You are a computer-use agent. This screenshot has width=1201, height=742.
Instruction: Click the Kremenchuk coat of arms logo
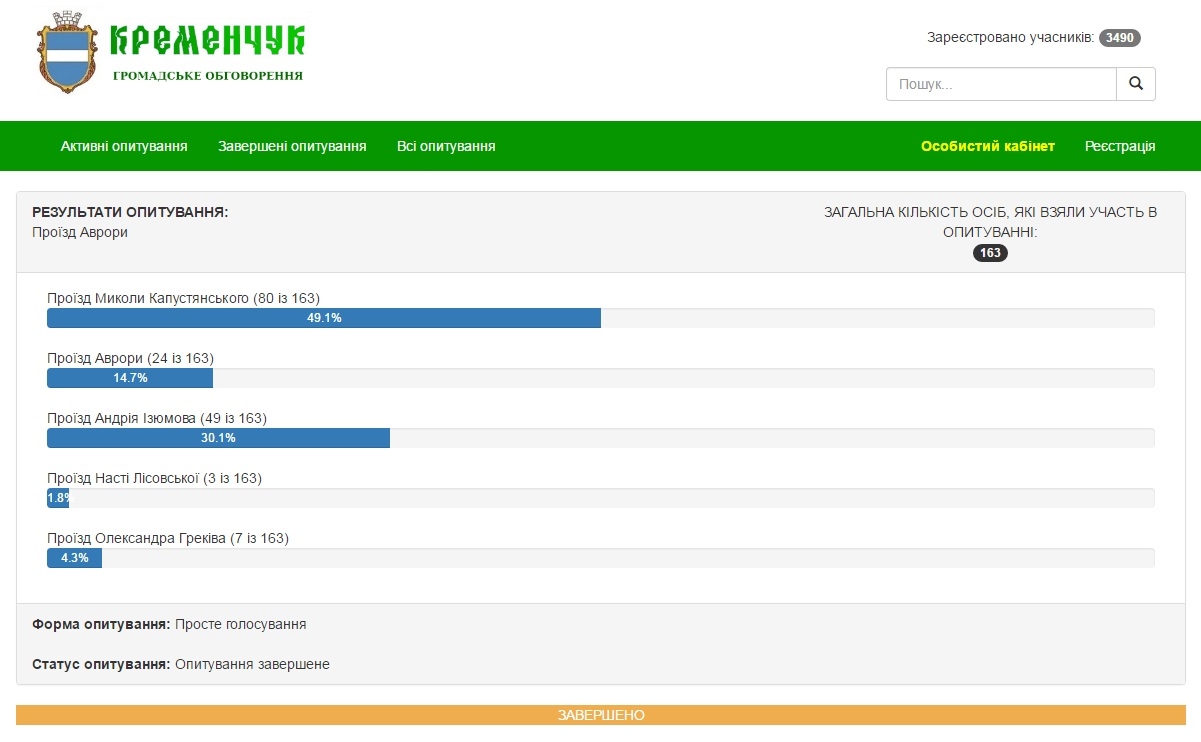[70, 53]
